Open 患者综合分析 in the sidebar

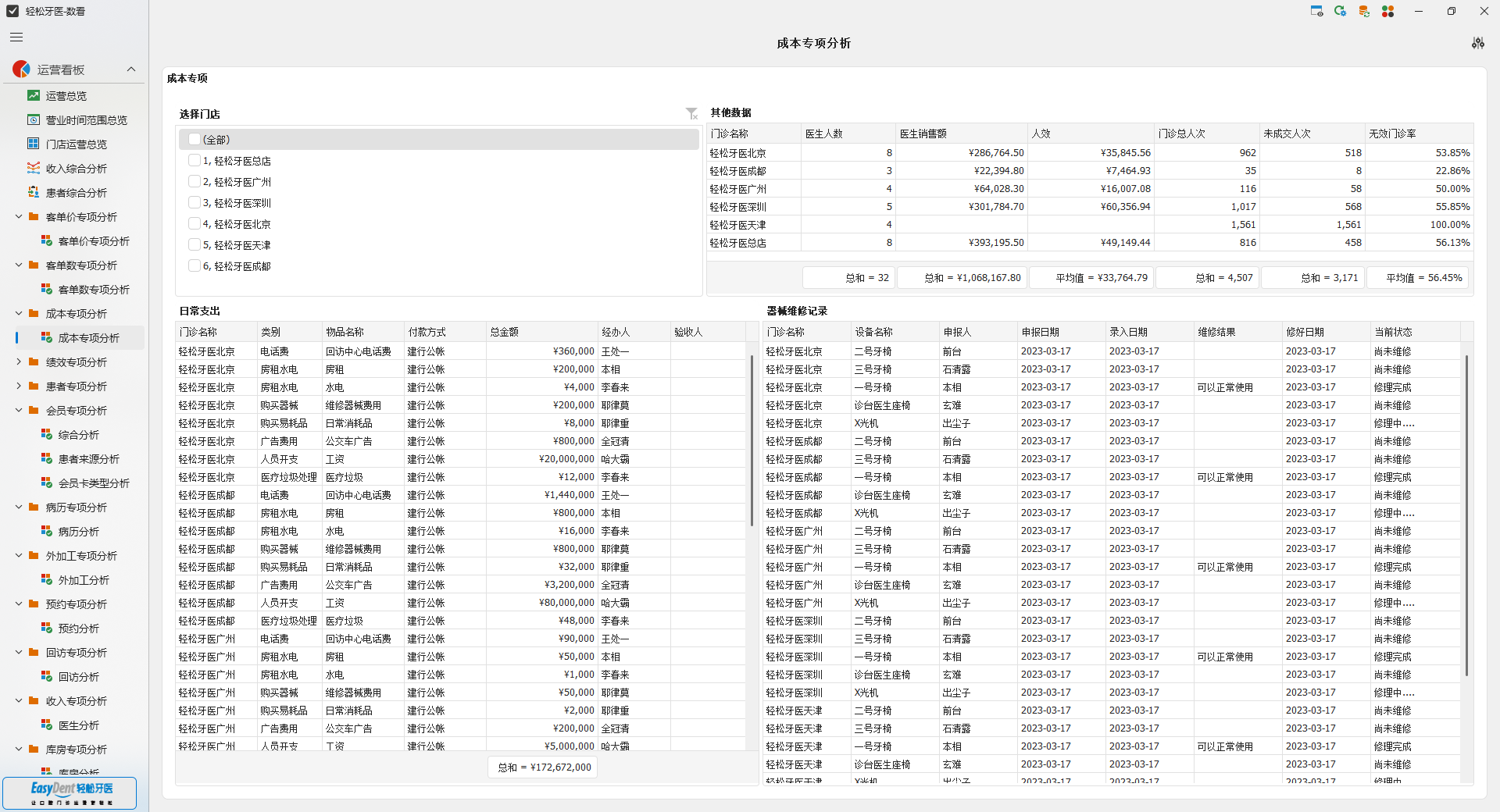pyautogui.click(x=77, y=193)
